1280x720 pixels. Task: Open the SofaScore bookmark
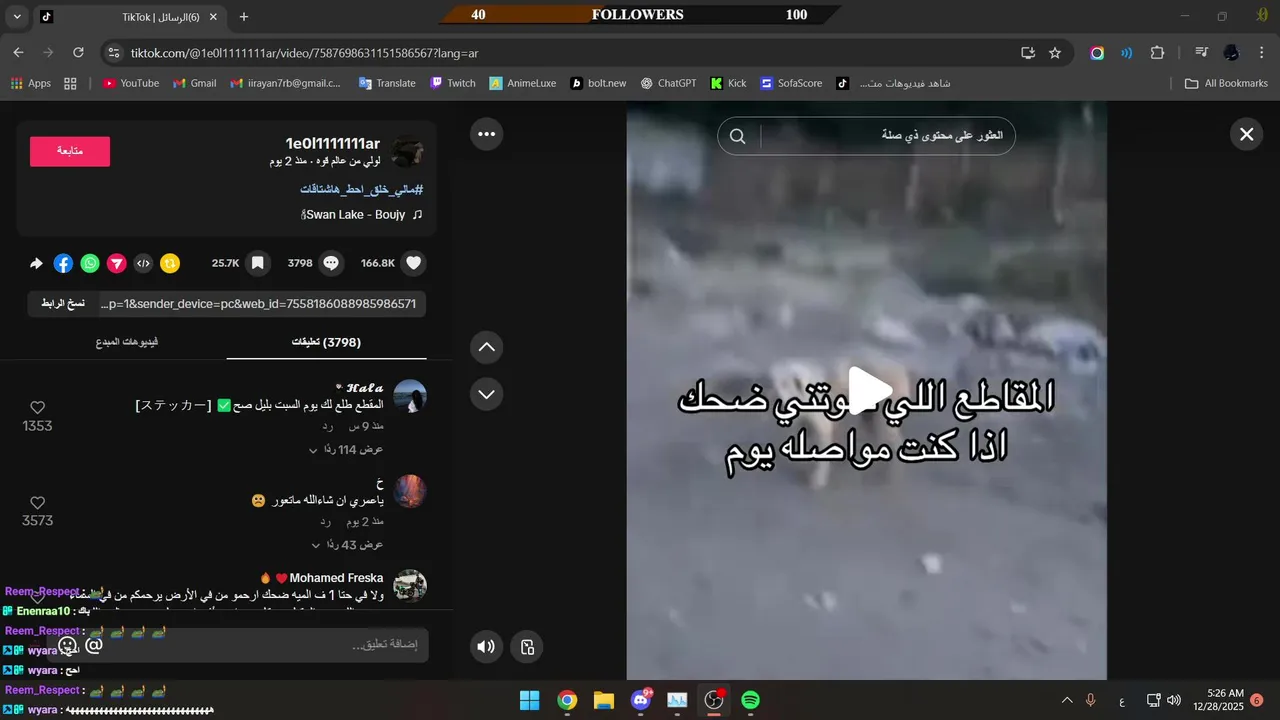(791, 83)
